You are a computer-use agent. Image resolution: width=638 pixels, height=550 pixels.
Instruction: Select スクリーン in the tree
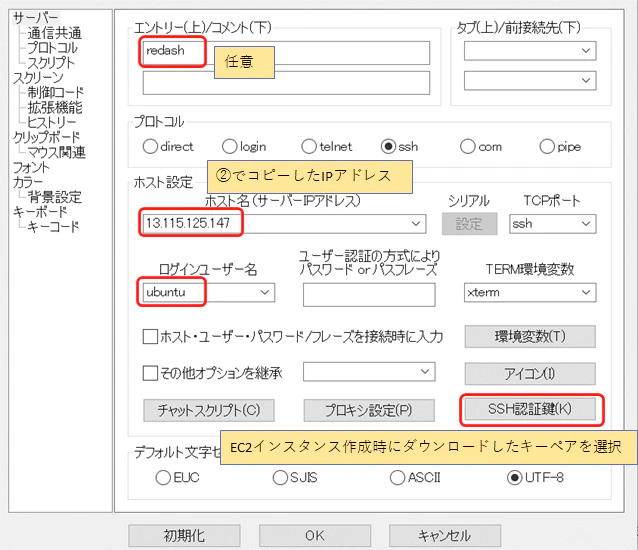tap(38, 78)
